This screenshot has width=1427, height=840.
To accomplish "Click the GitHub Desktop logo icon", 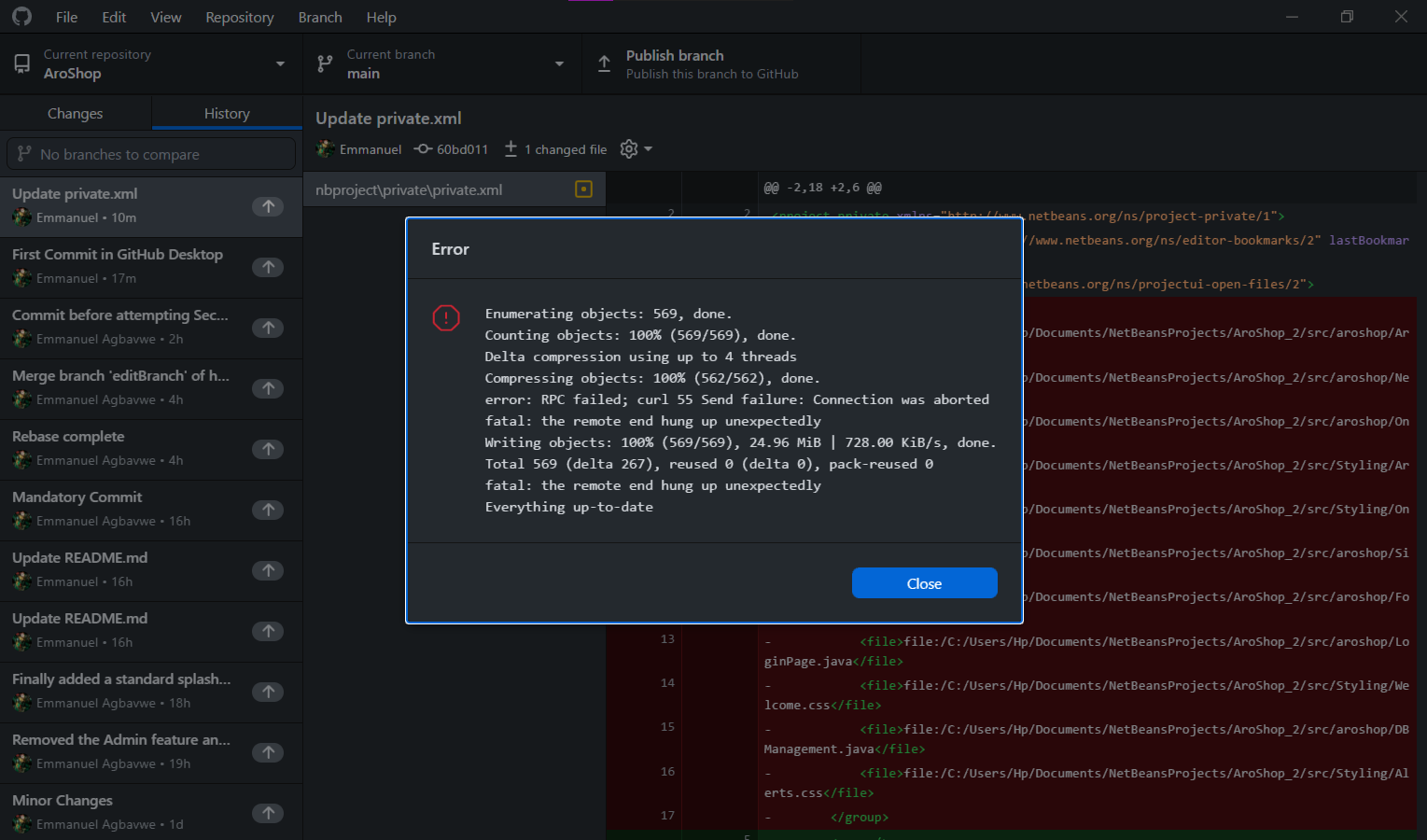I will [21, 17].
